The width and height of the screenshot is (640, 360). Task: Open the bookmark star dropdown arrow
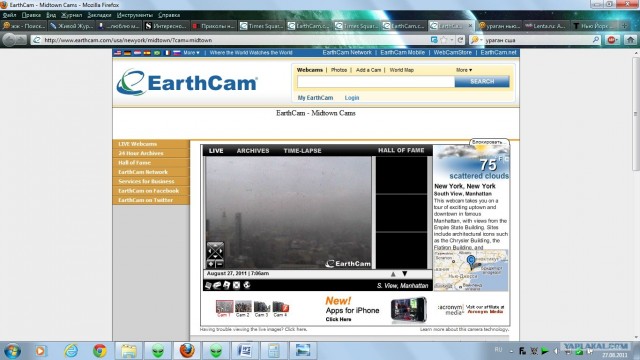point(451,40)
